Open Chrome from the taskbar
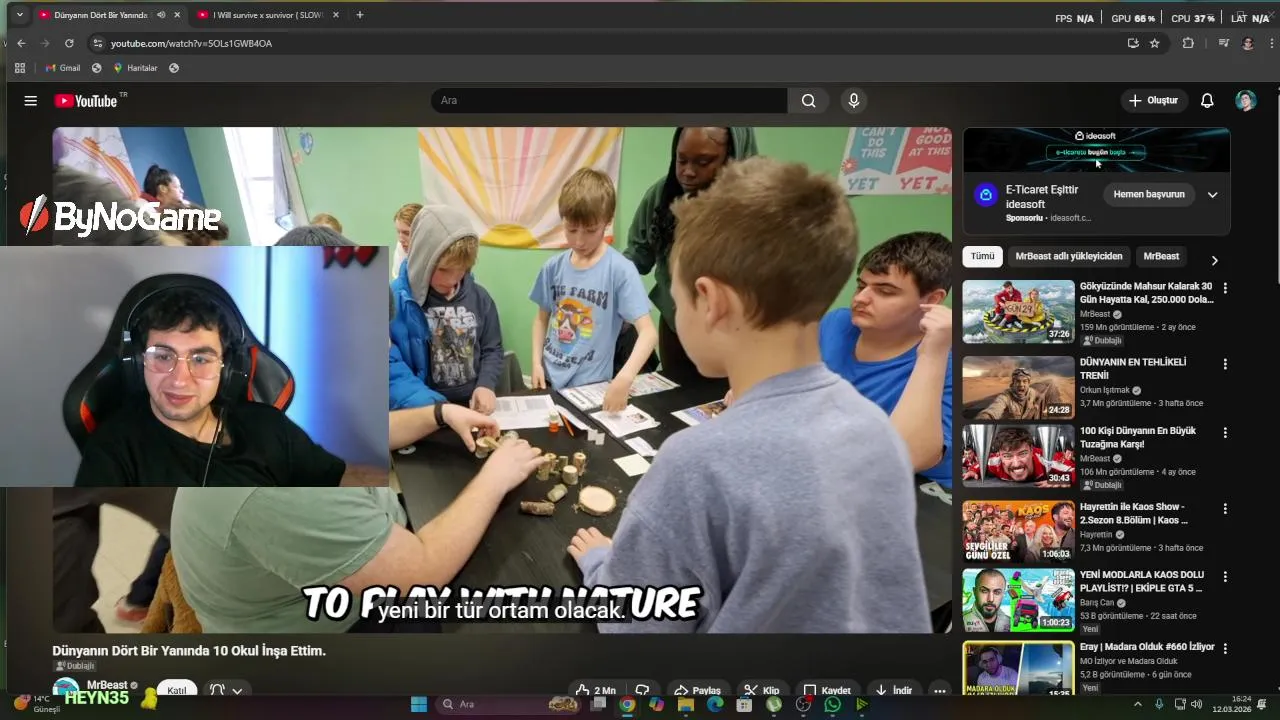The height and width of the screenshot is (720, 1280). tap(627, 704)
